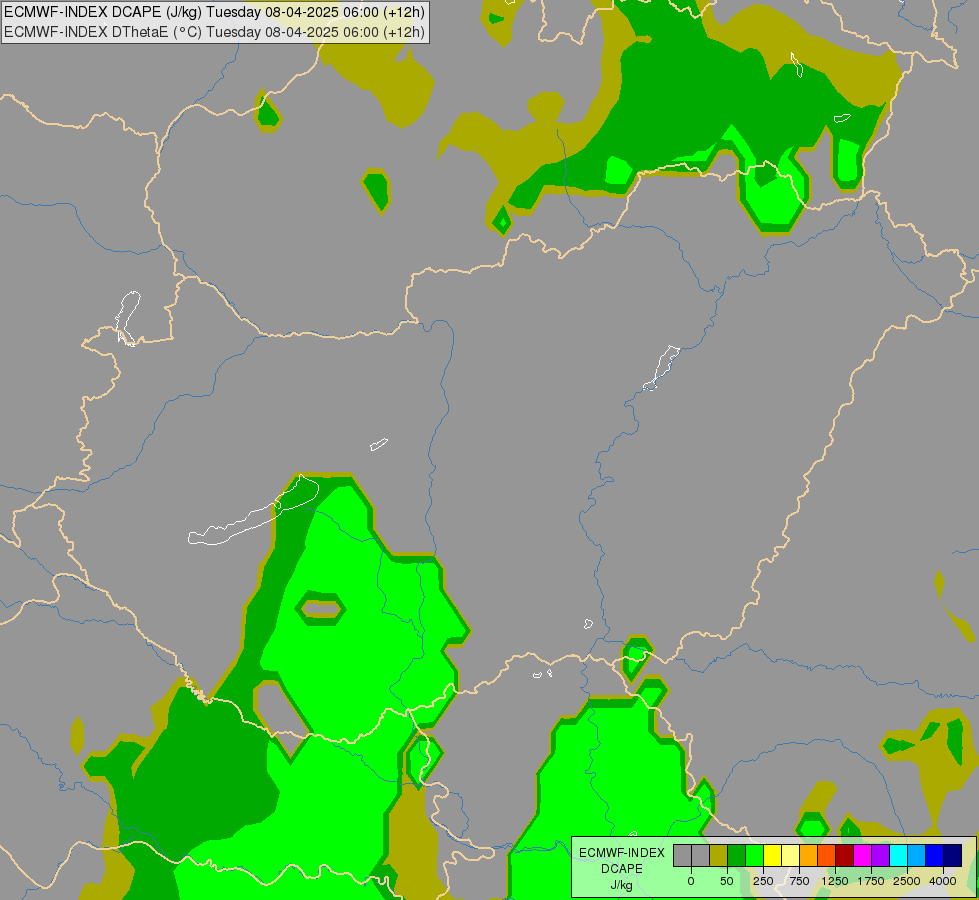
Task: Click the DCAPE title line in header
Action: [x=215, y=12]
